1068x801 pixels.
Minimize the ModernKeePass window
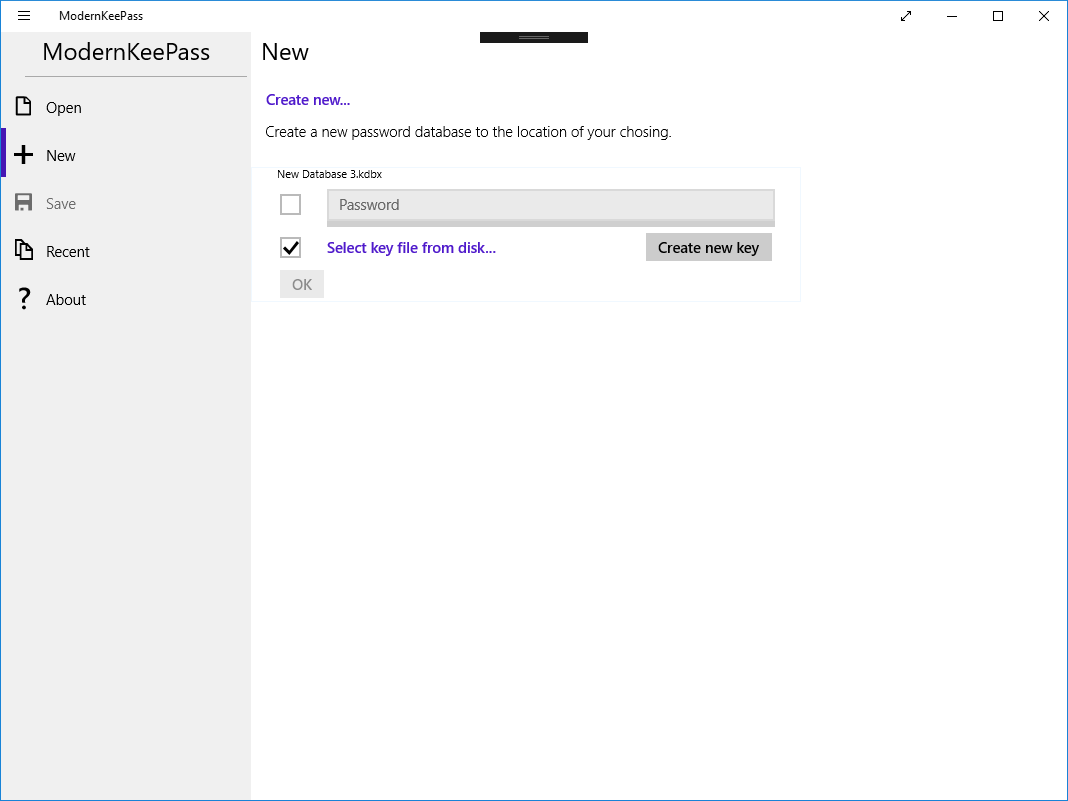pos(952,16)
